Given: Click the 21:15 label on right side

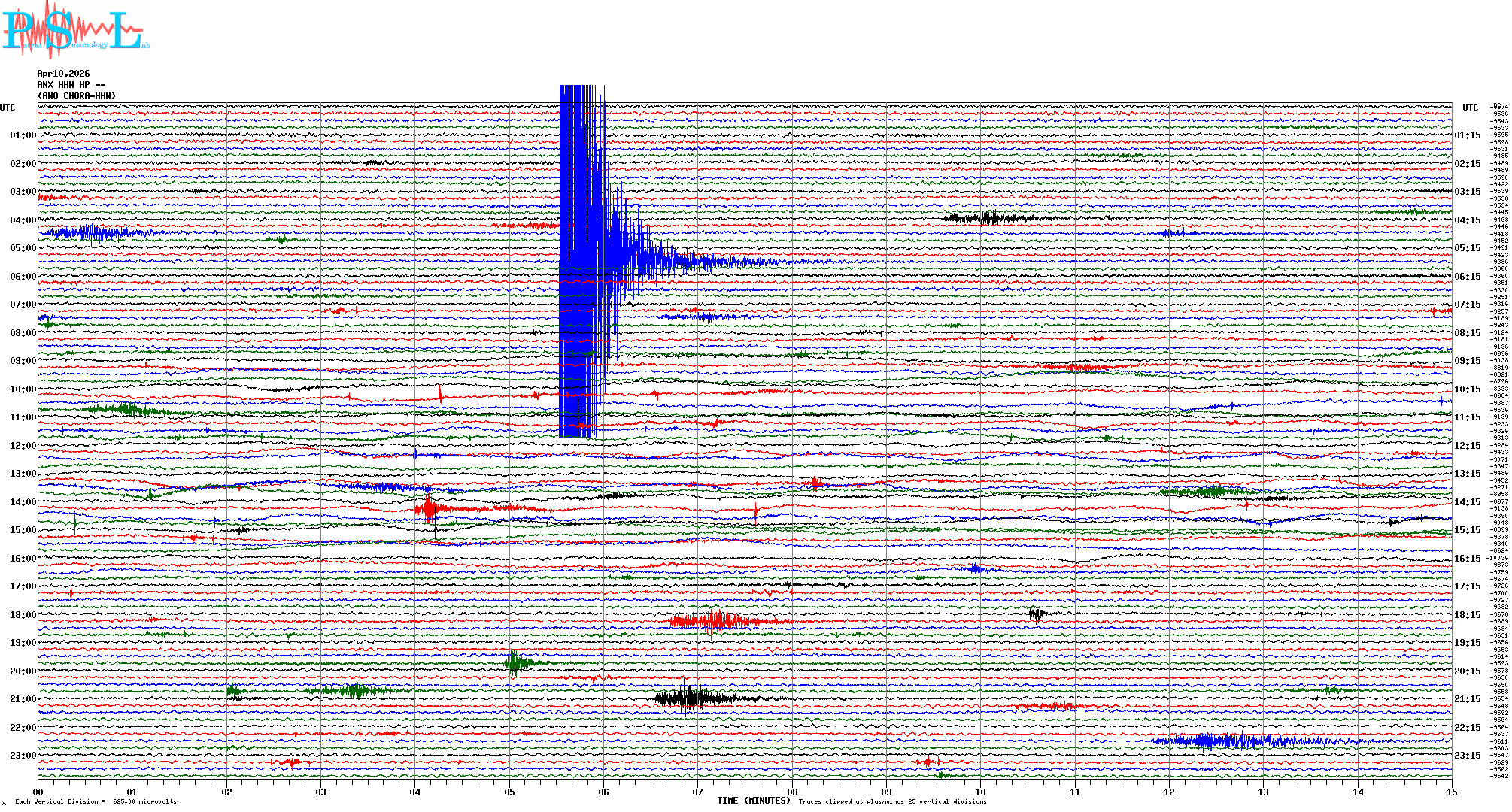Looking at the screenshot, I should [1467, 699].
